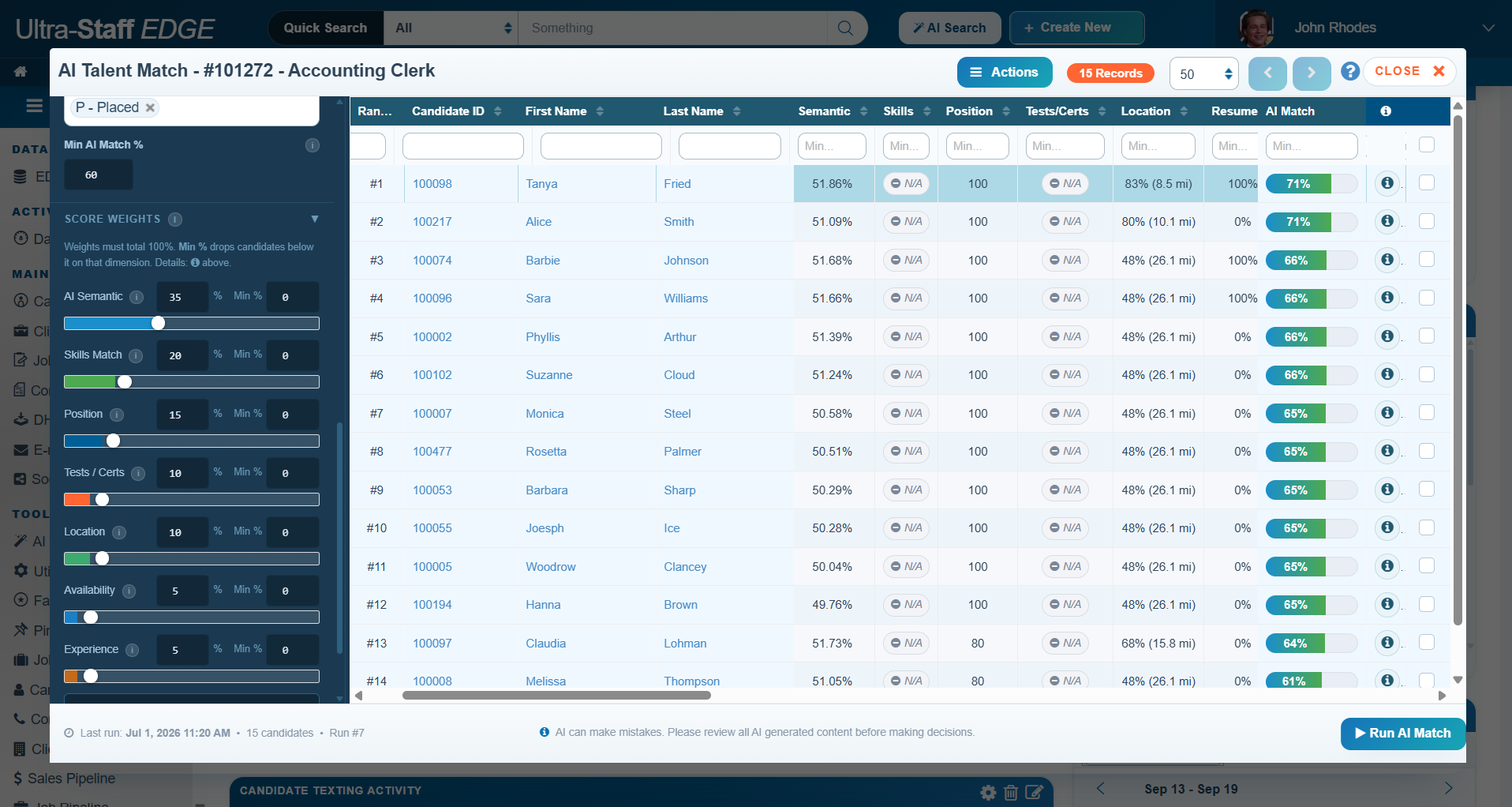Click the Min AI Match % input

(99, 175)
